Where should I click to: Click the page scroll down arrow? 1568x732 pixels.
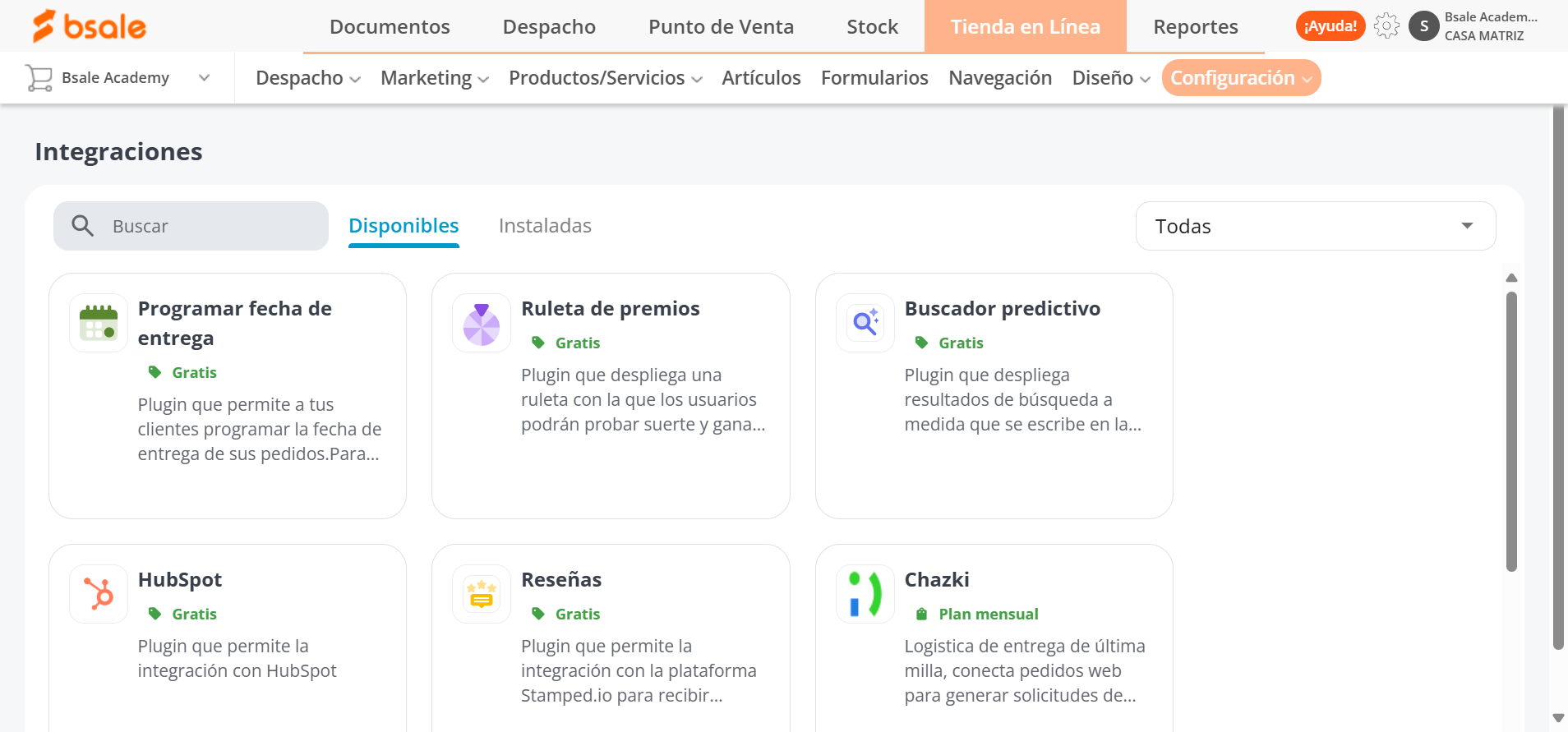(x=1558, y=718)
